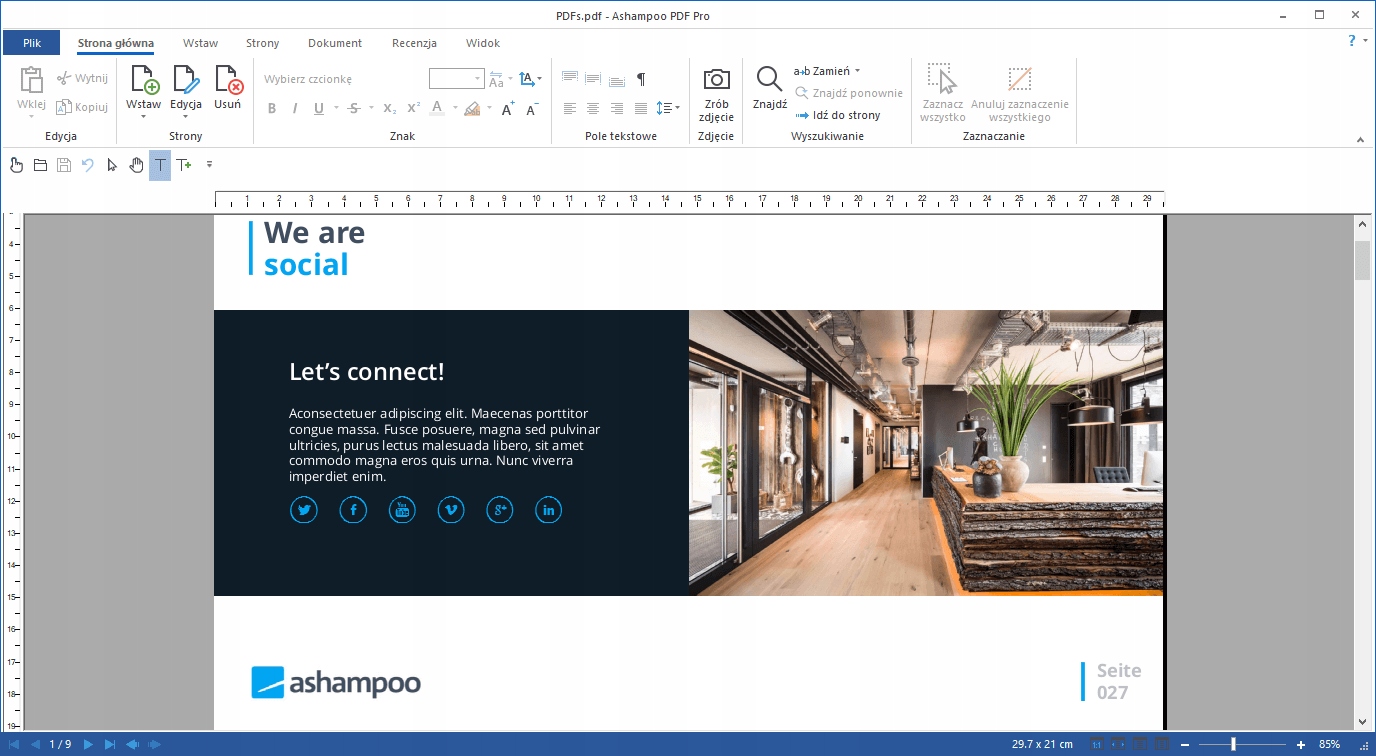Click the 1:1 actual size view icon

click(1097, 744)
